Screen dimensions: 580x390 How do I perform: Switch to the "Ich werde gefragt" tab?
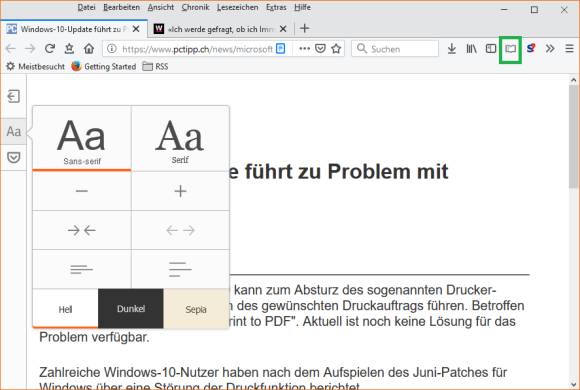tap(220, 29)
